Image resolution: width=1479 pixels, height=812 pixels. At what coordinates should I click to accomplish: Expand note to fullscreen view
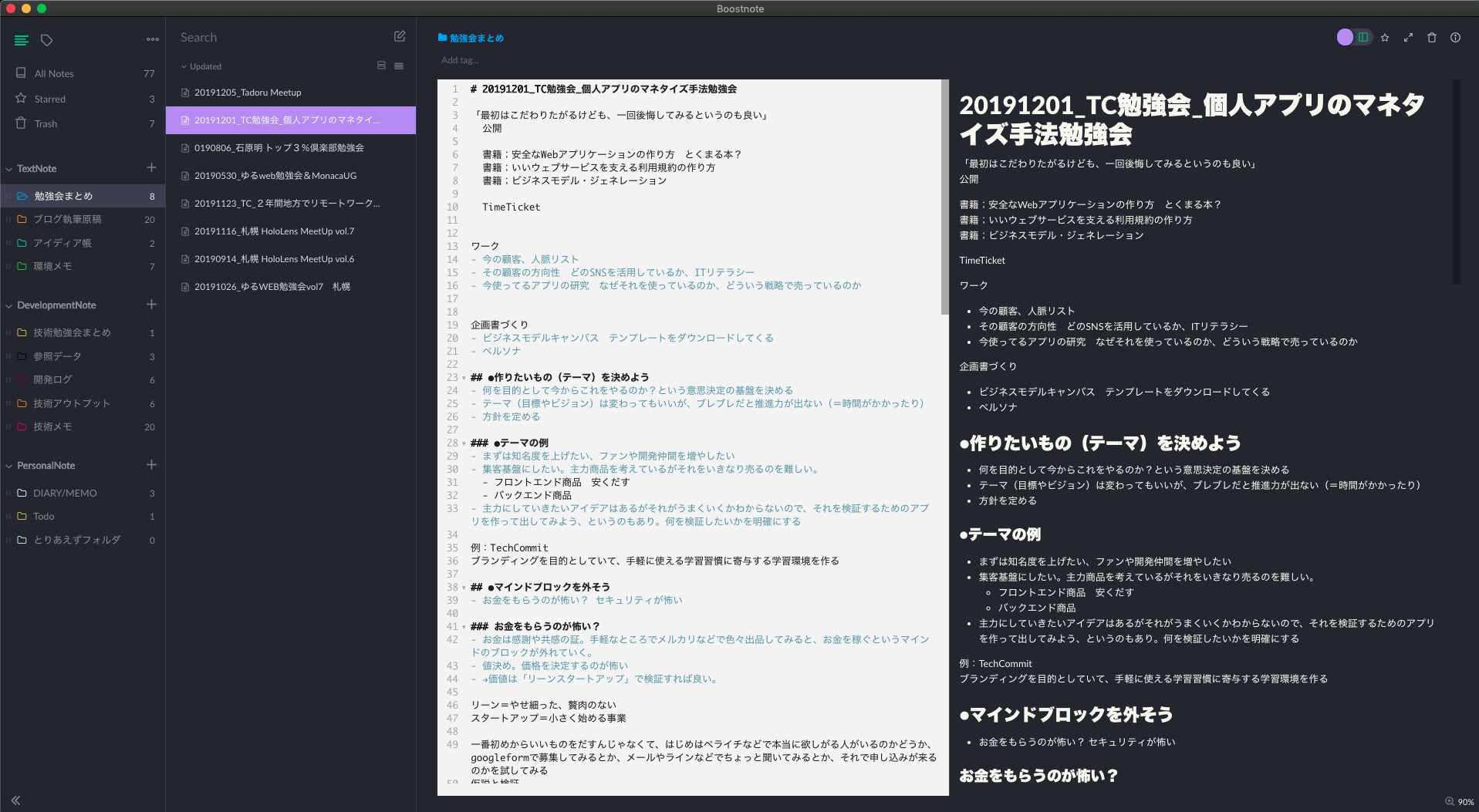click(x=1409, y=37)
